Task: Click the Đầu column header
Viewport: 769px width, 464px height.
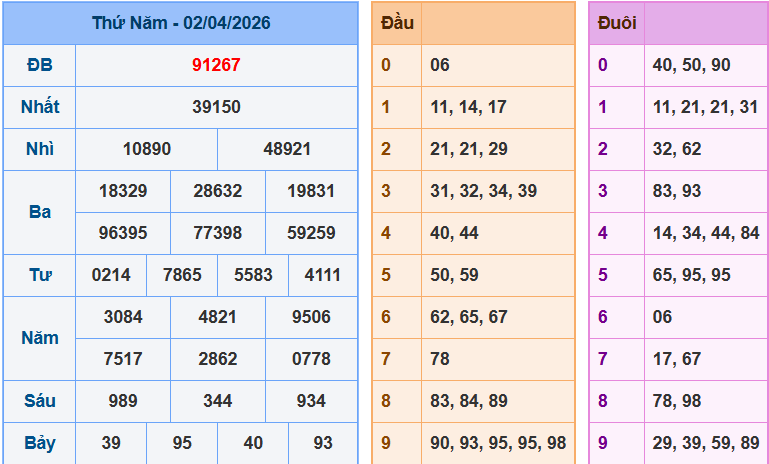Action: coord(397,23)
